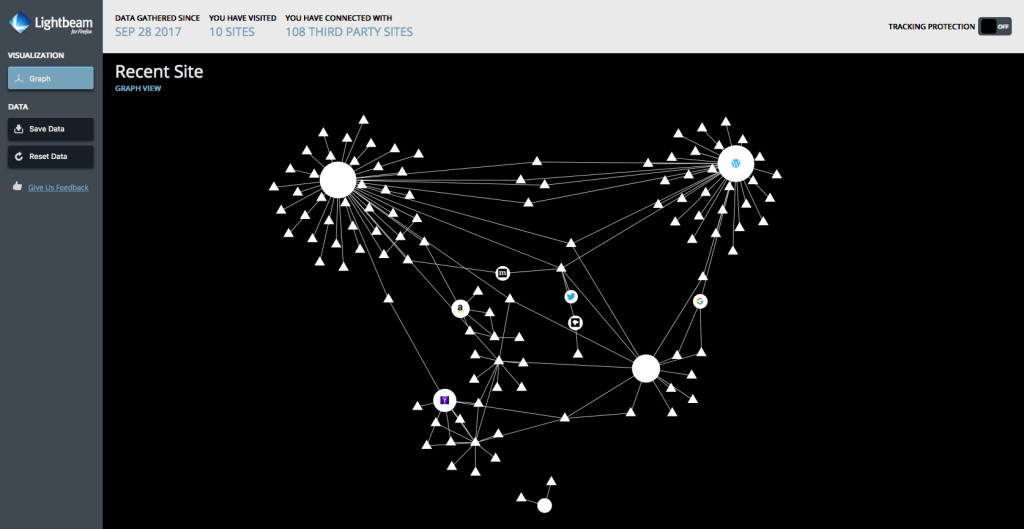
Task: Click the thumbs-up feedback icon
Action: [17, 186]
